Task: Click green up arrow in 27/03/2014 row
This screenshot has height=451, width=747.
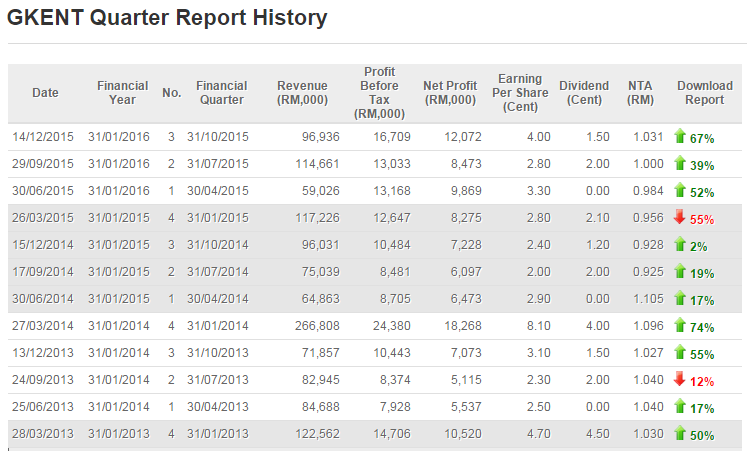Action: 680,325
